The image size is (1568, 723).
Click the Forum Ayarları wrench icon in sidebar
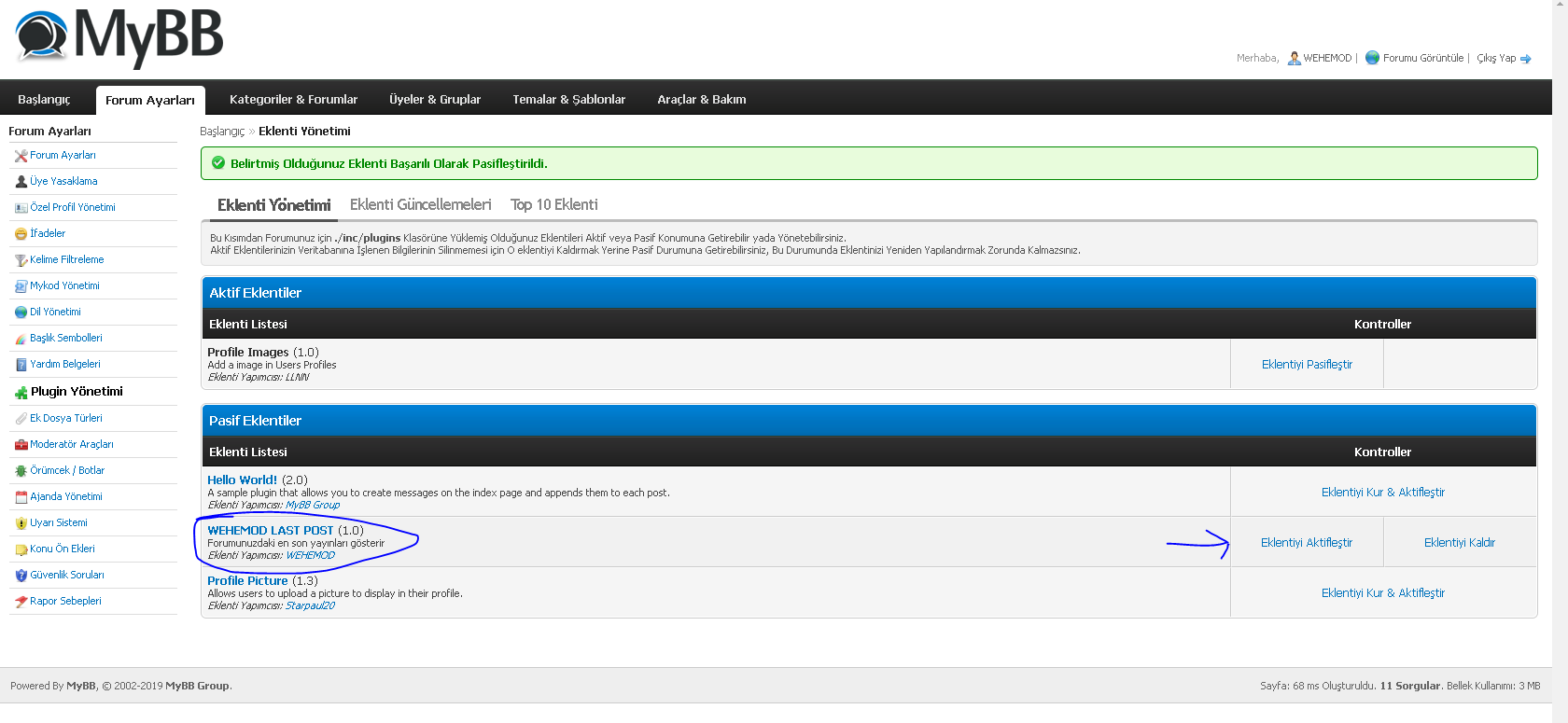click(x=21, y=156)
